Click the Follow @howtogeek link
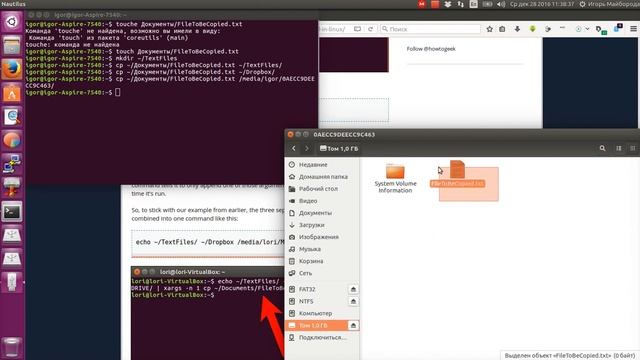 [x=431, y=49]
